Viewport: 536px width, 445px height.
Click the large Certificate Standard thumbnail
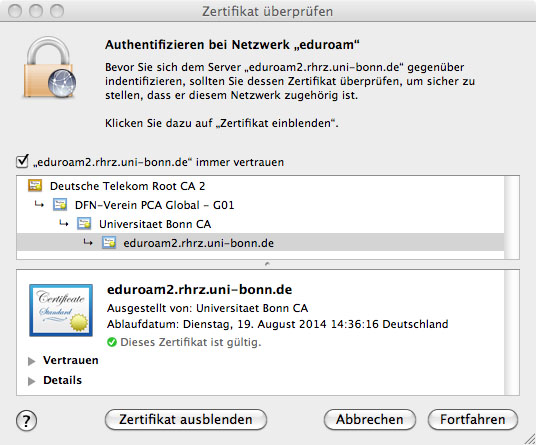pos(61,310)
